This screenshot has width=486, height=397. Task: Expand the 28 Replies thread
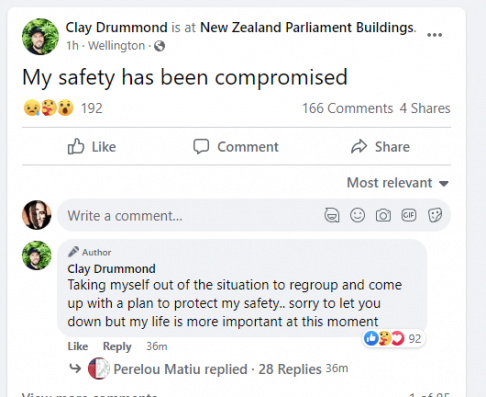tap(290, 369)
